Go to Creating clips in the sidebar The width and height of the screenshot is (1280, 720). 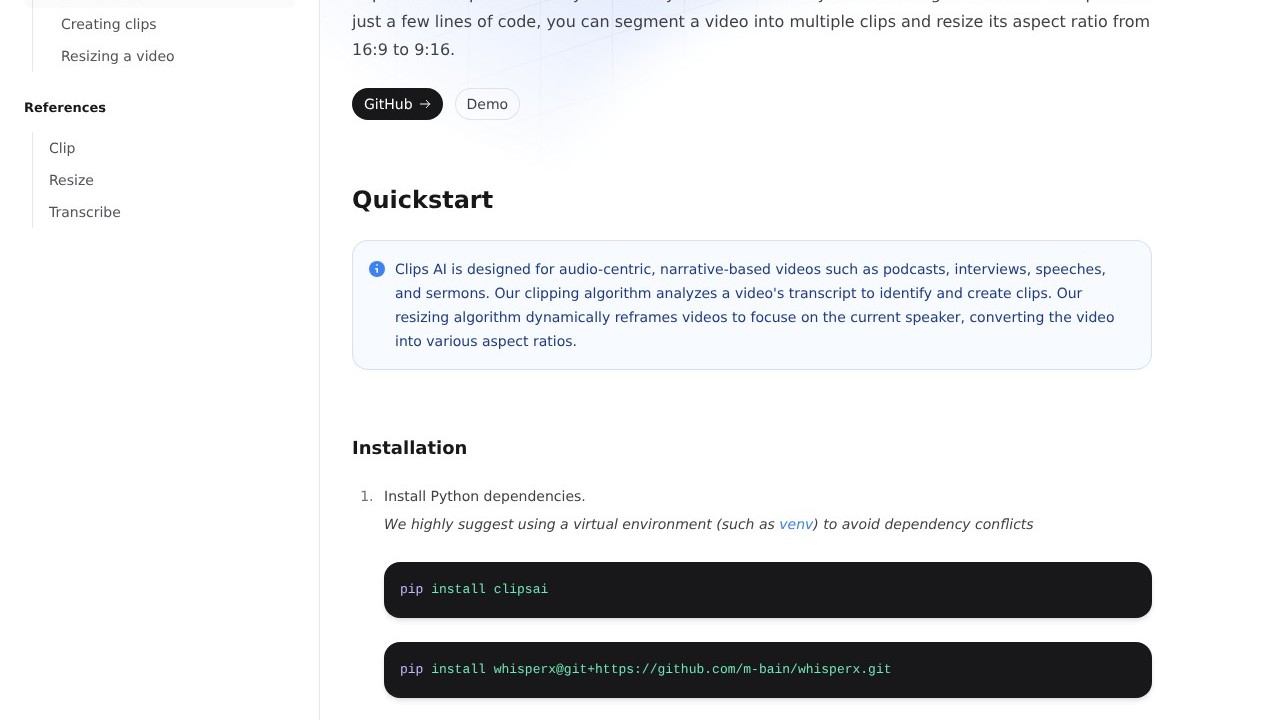click(108, 24)
